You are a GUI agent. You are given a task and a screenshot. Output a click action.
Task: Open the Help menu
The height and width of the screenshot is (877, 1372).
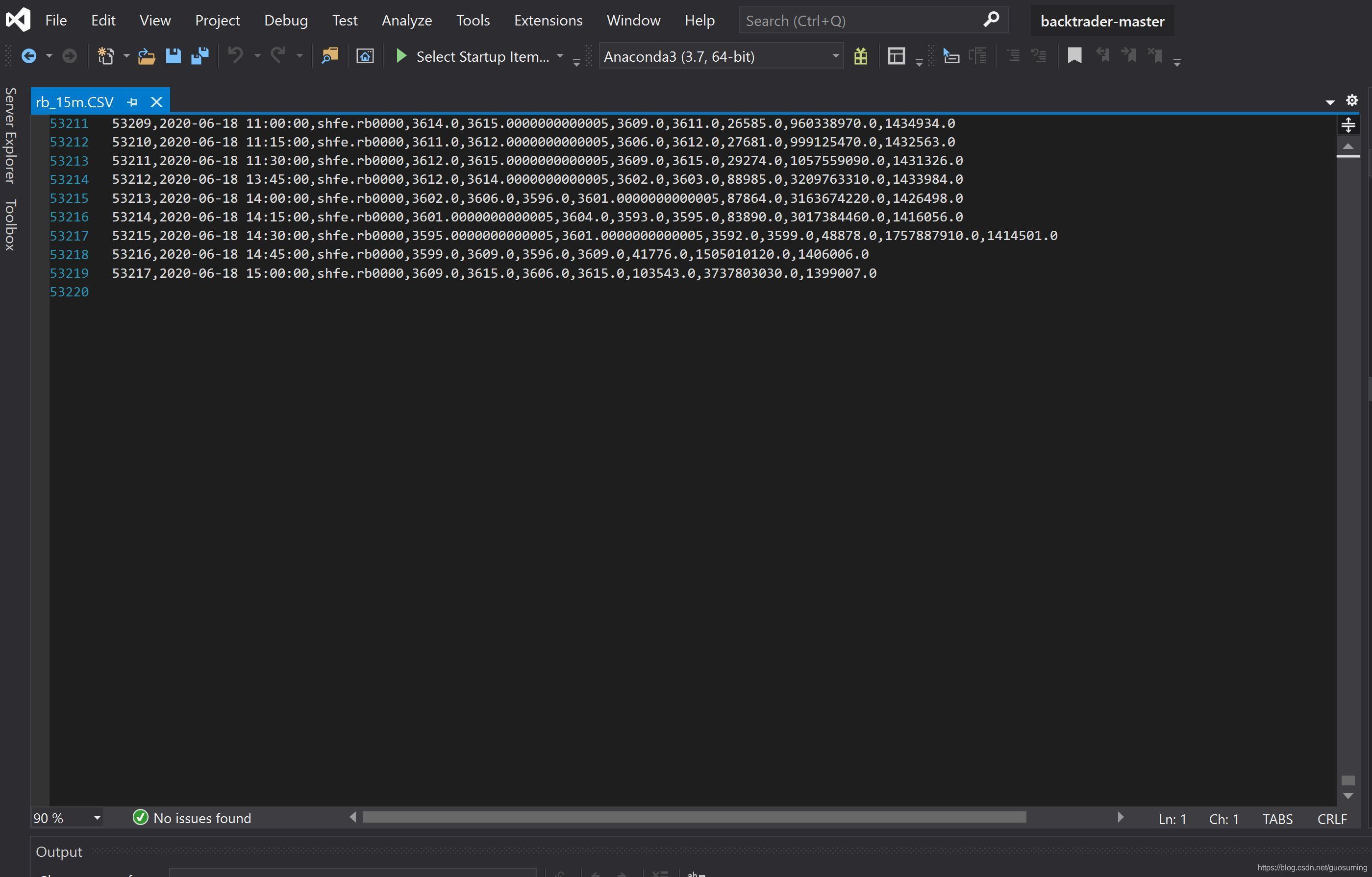pos(699,21)
